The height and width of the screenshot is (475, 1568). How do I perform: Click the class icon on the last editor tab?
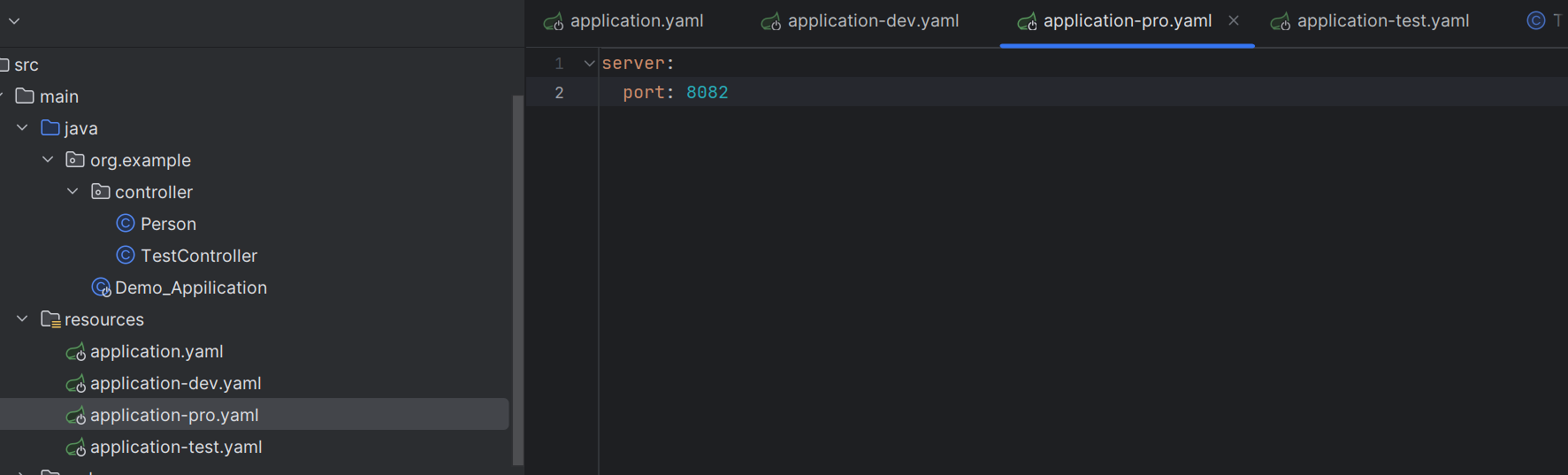[x=1536, y=20]
